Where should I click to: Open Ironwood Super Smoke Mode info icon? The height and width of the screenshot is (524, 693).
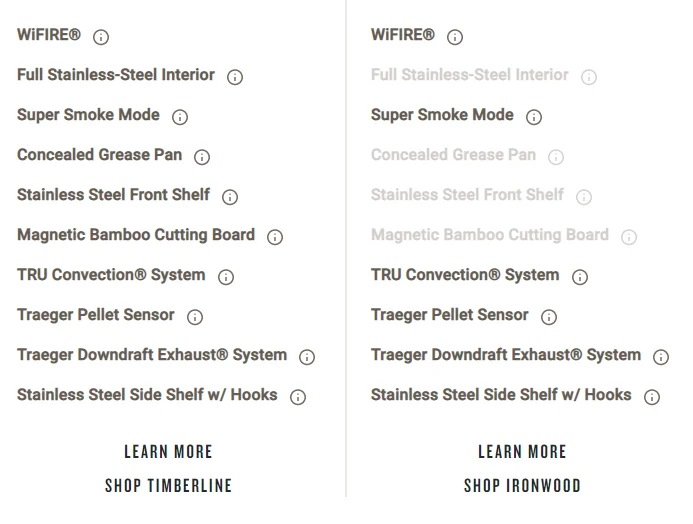534,117
